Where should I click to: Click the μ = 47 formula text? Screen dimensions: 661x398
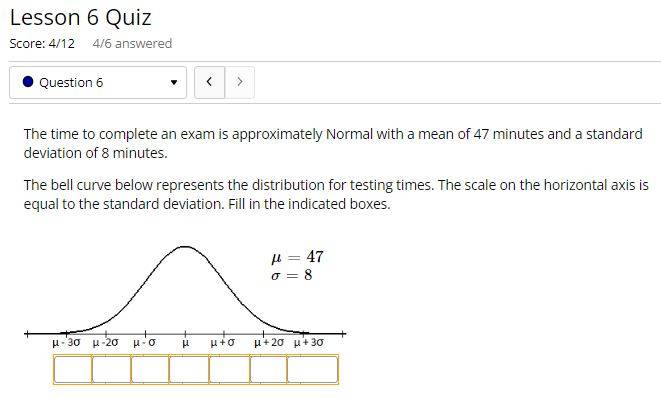(x=298, y=257)
